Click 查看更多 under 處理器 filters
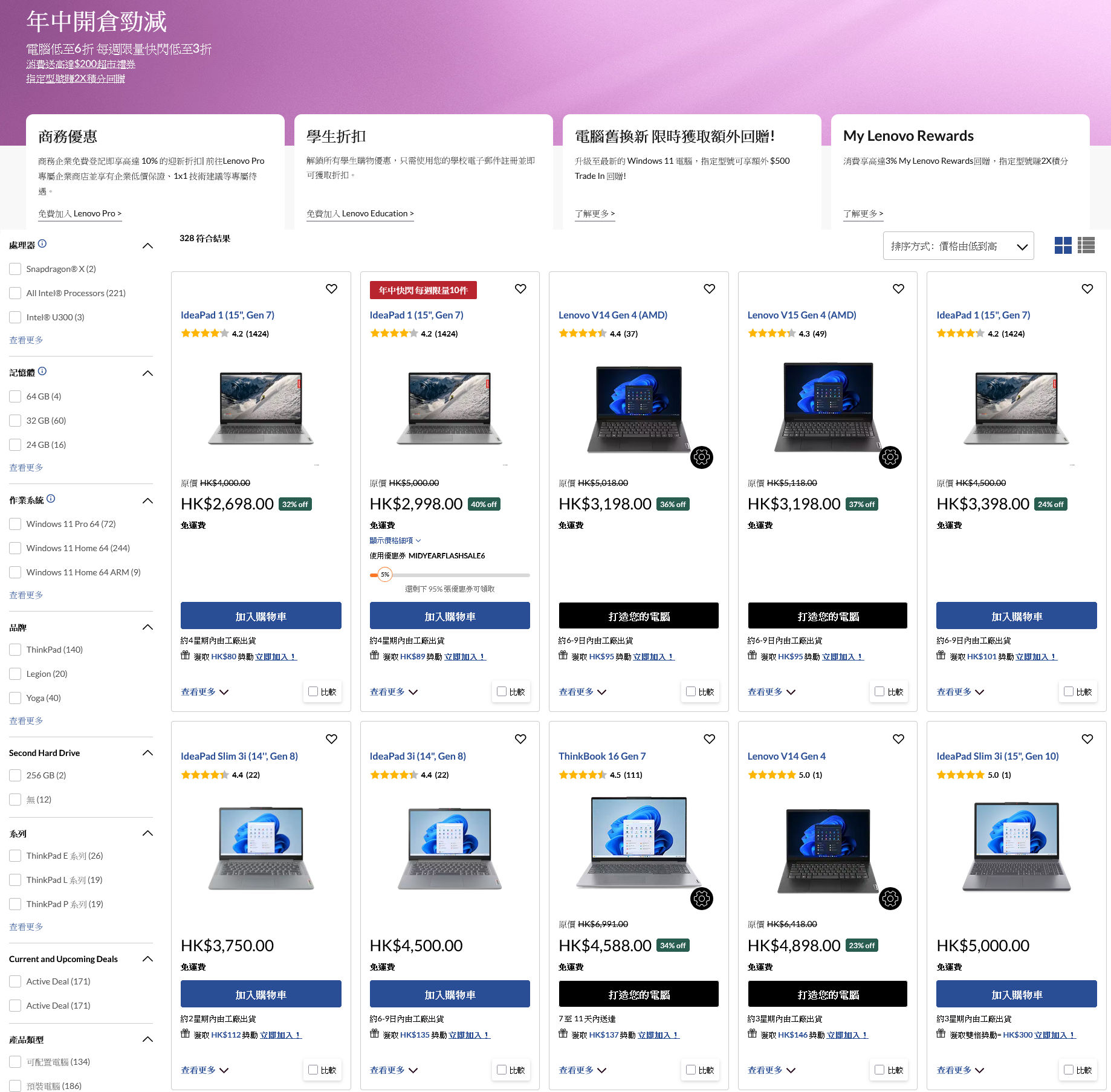The width and height of the screenshot is (1111, 1092). coord(26,340)
